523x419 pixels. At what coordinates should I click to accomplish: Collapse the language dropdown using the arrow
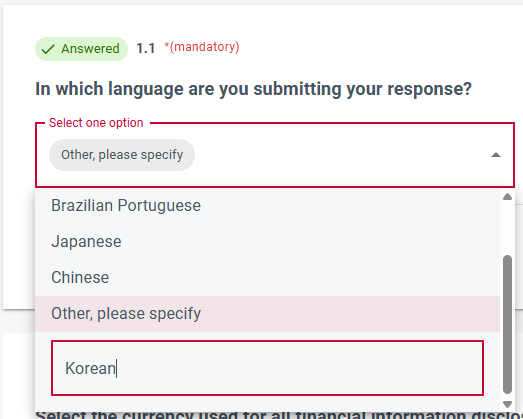(x=496, y=155)
